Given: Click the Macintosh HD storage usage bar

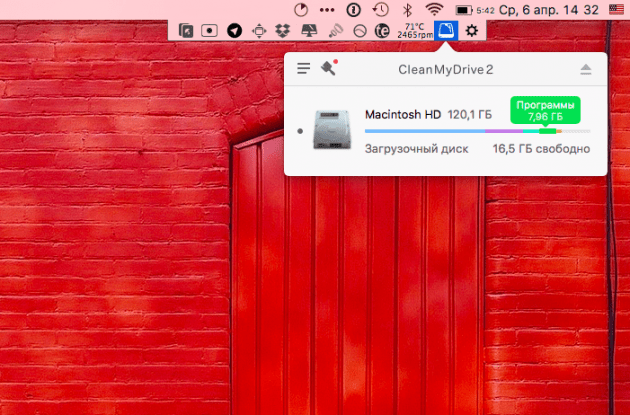Looking at the screenshot, I should 477,131.
